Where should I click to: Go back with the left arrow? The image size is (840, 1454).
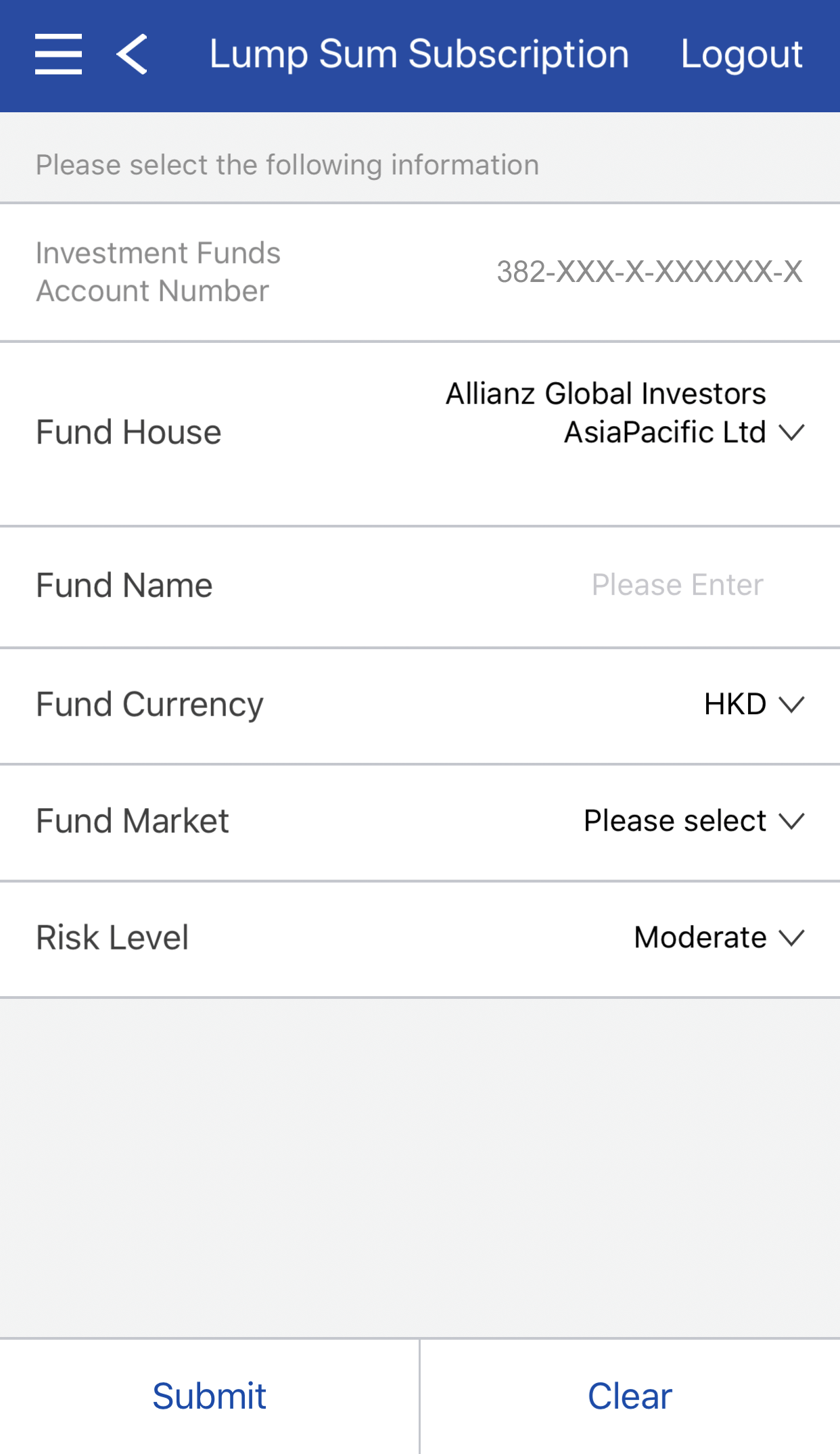(133, 54)
